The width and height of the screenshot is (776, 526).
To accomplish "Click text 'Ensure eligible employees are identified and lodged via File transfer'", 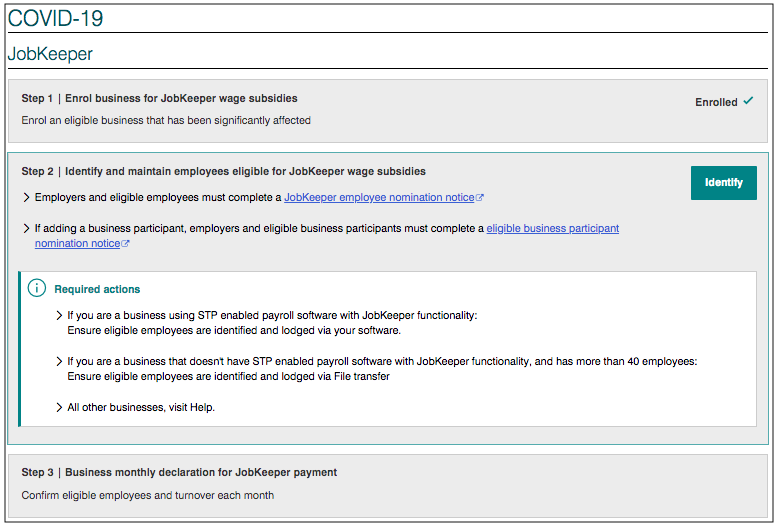I will (x=228, y=377).
